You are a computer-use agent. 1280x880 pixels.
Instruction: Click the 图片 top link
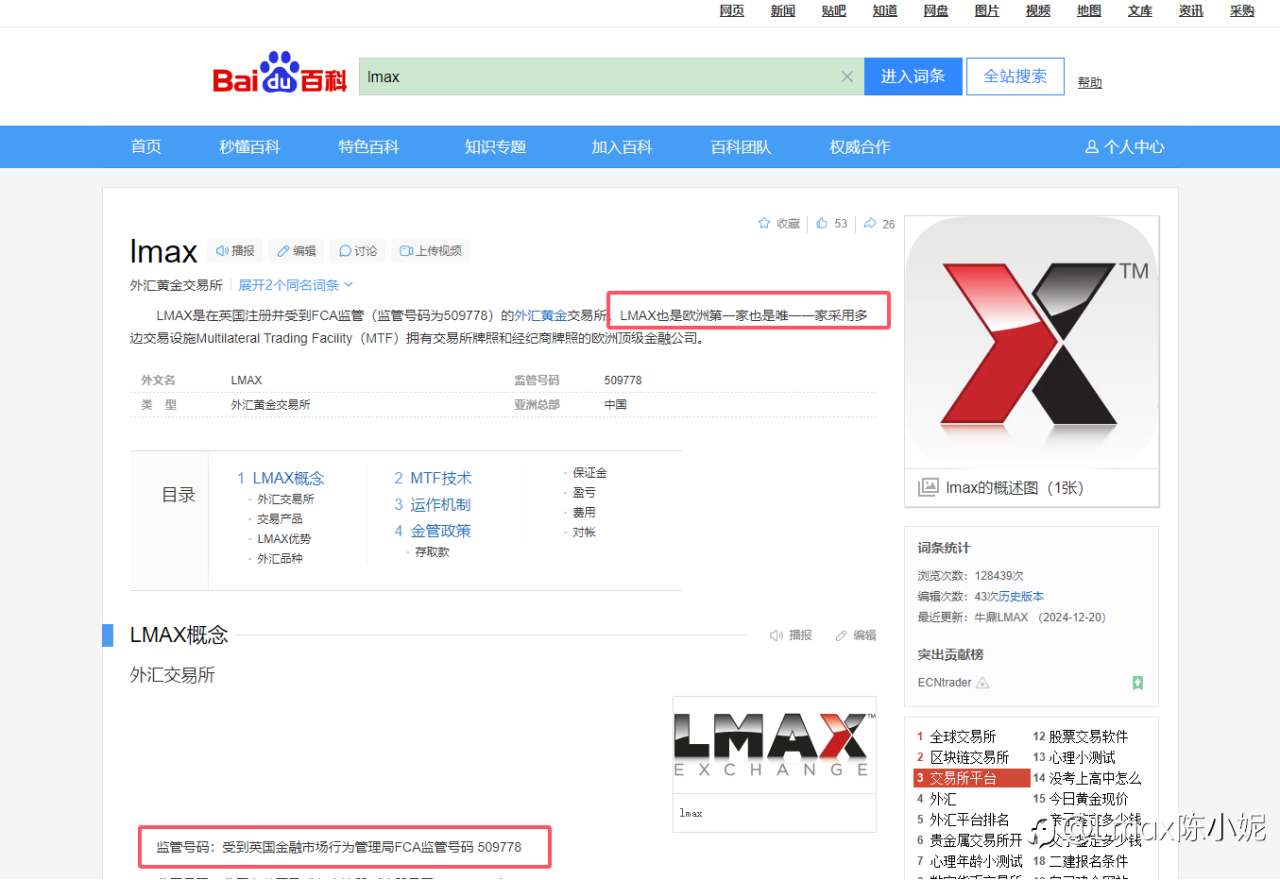pos(987,11)
